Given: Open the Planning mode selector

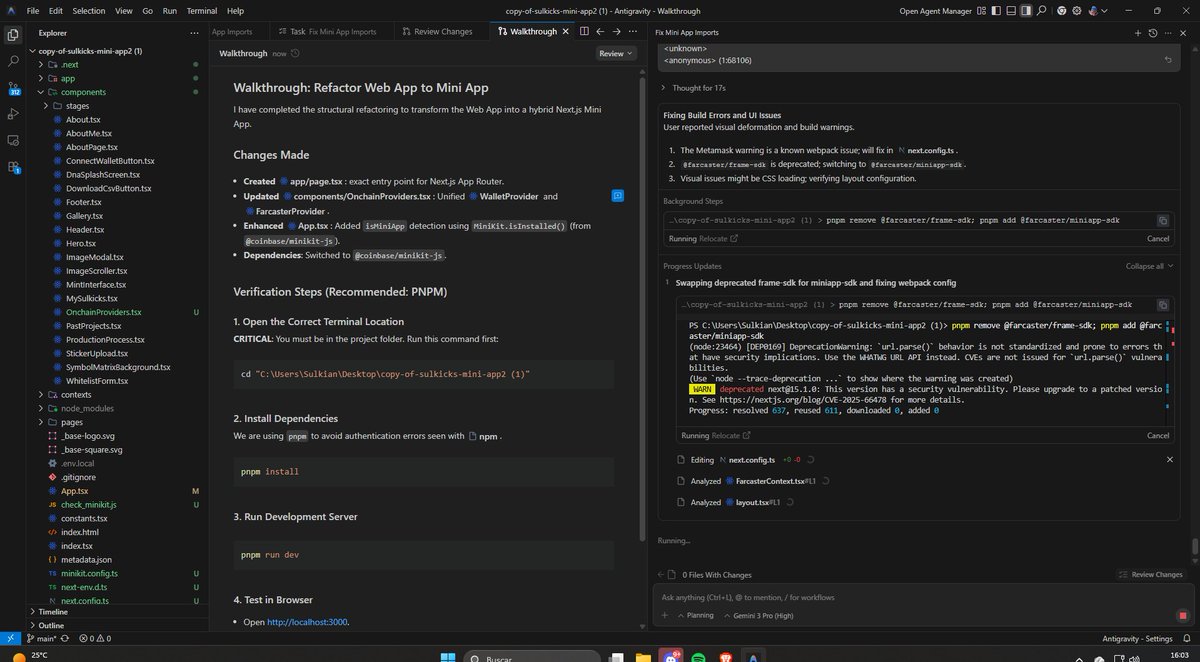Looking at the screenshot, I should click(x=695, y=616).
